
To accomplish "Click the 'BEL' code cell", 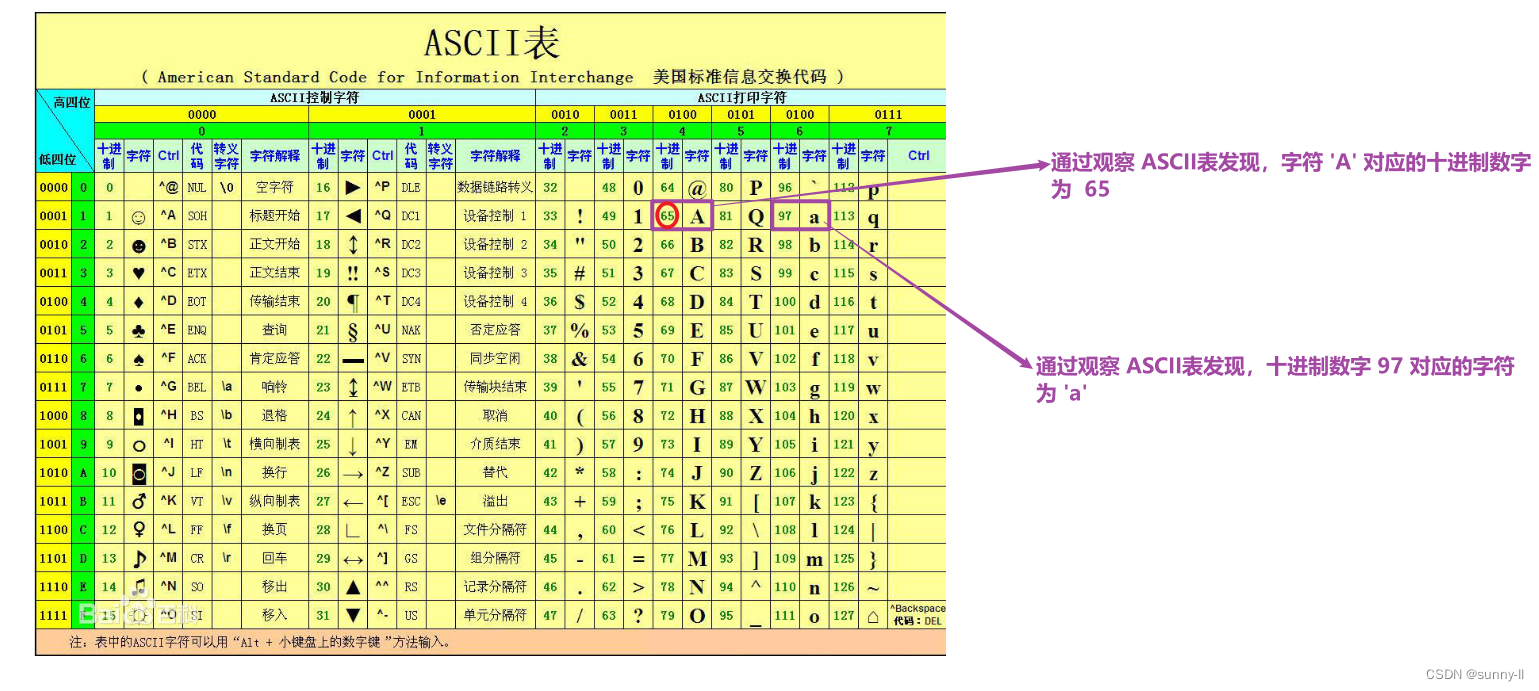I will 197,387.
